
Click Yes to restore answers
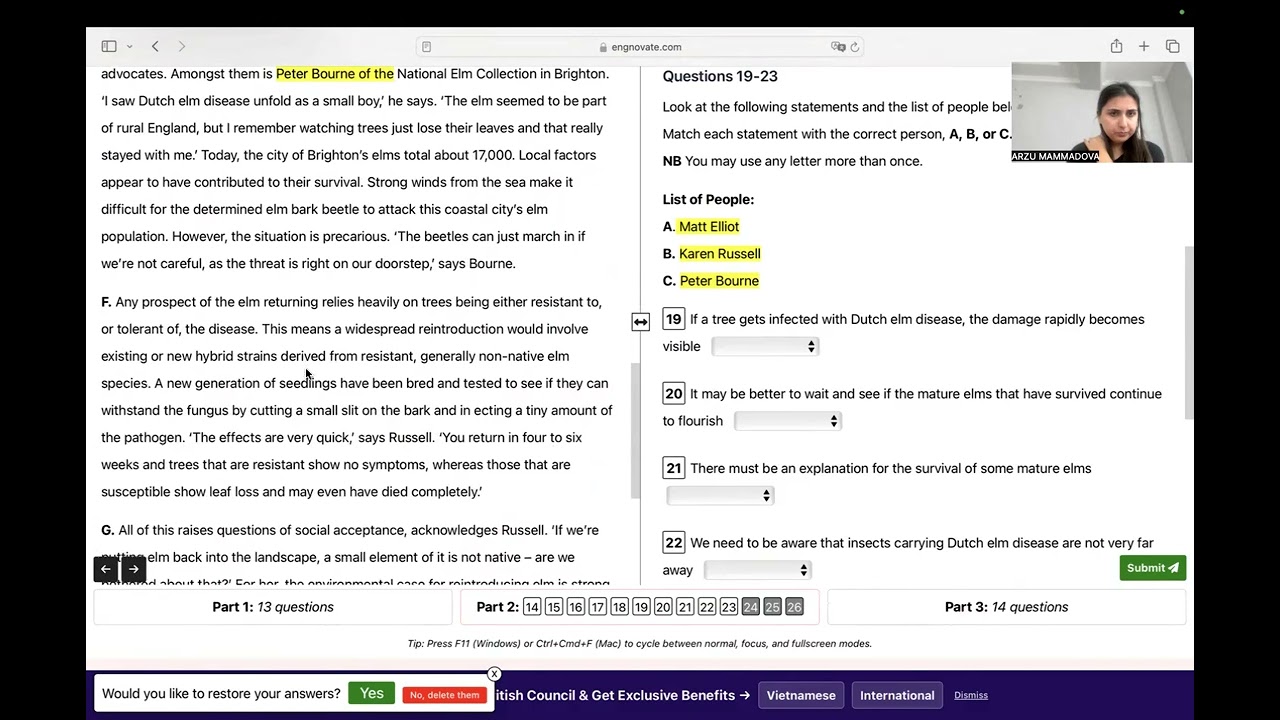pos(371,694)
